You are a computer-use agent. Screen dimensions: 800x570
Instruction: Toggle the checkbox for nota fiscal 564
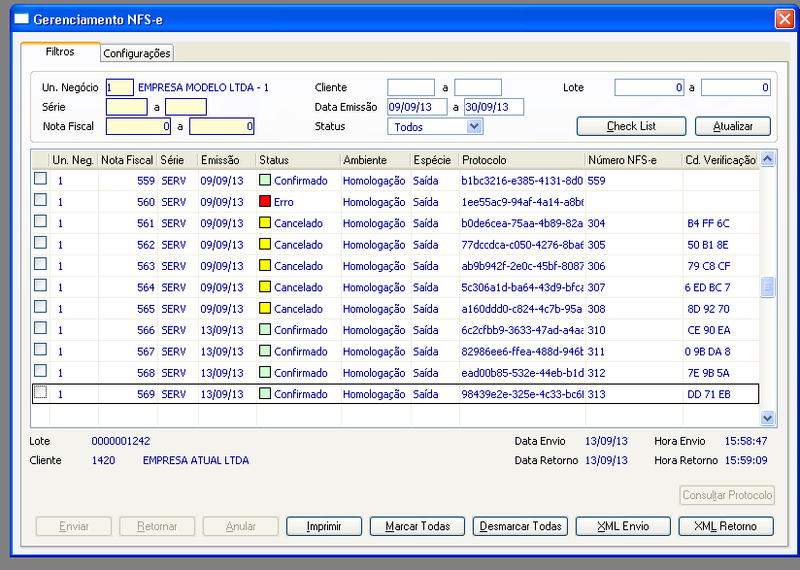[40, 286]
